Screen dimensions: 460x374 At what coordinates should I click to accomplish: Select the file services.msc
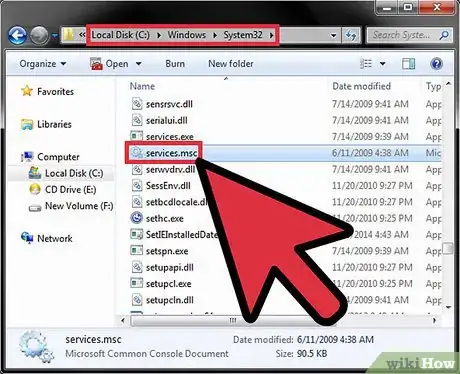pyautogui.click(x=171, y=153)
